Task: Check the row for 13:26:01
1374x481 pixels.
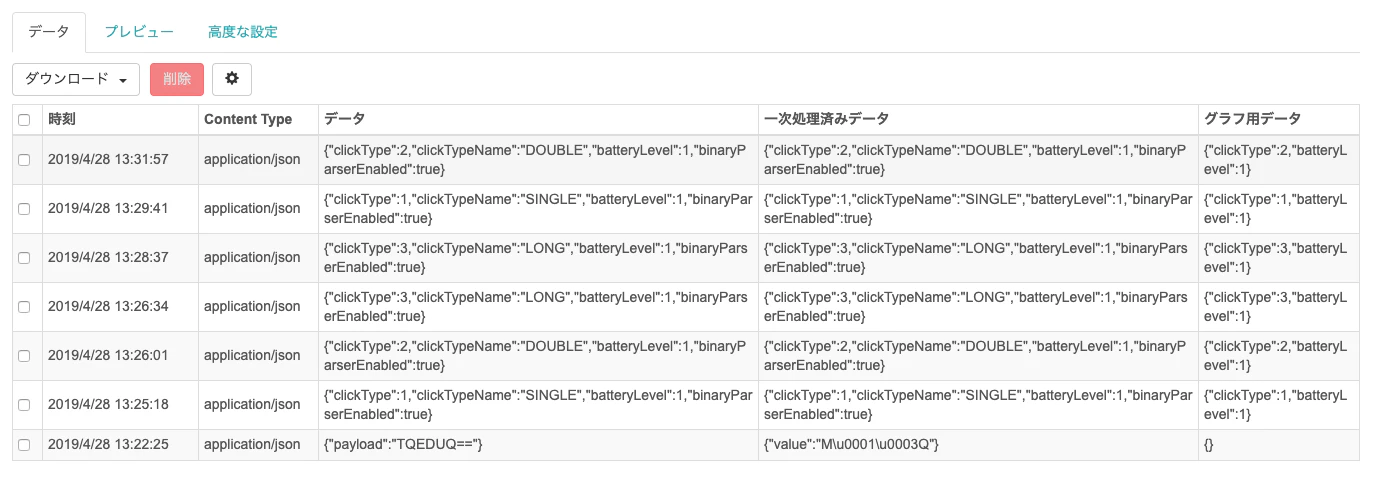Action: coord(25,356)
